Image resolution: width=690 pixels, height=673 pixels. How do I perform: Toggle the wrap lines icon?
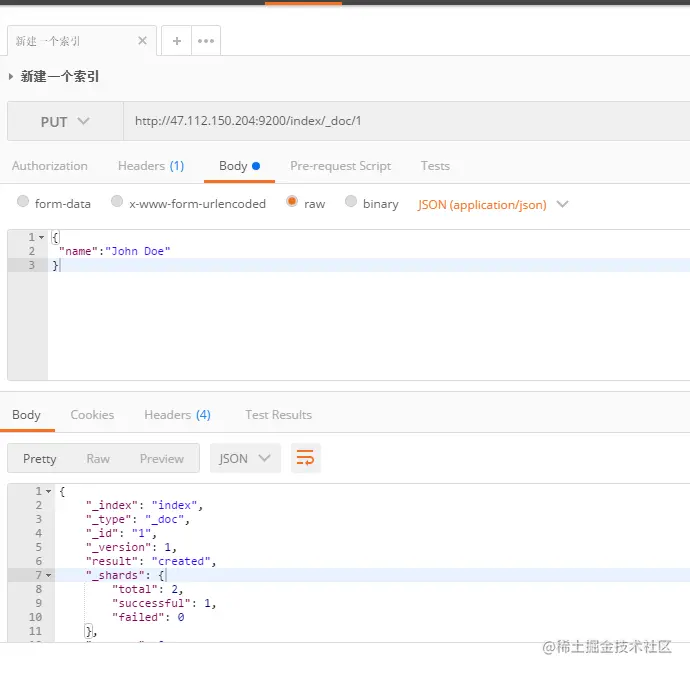click(x=305, y=458)
